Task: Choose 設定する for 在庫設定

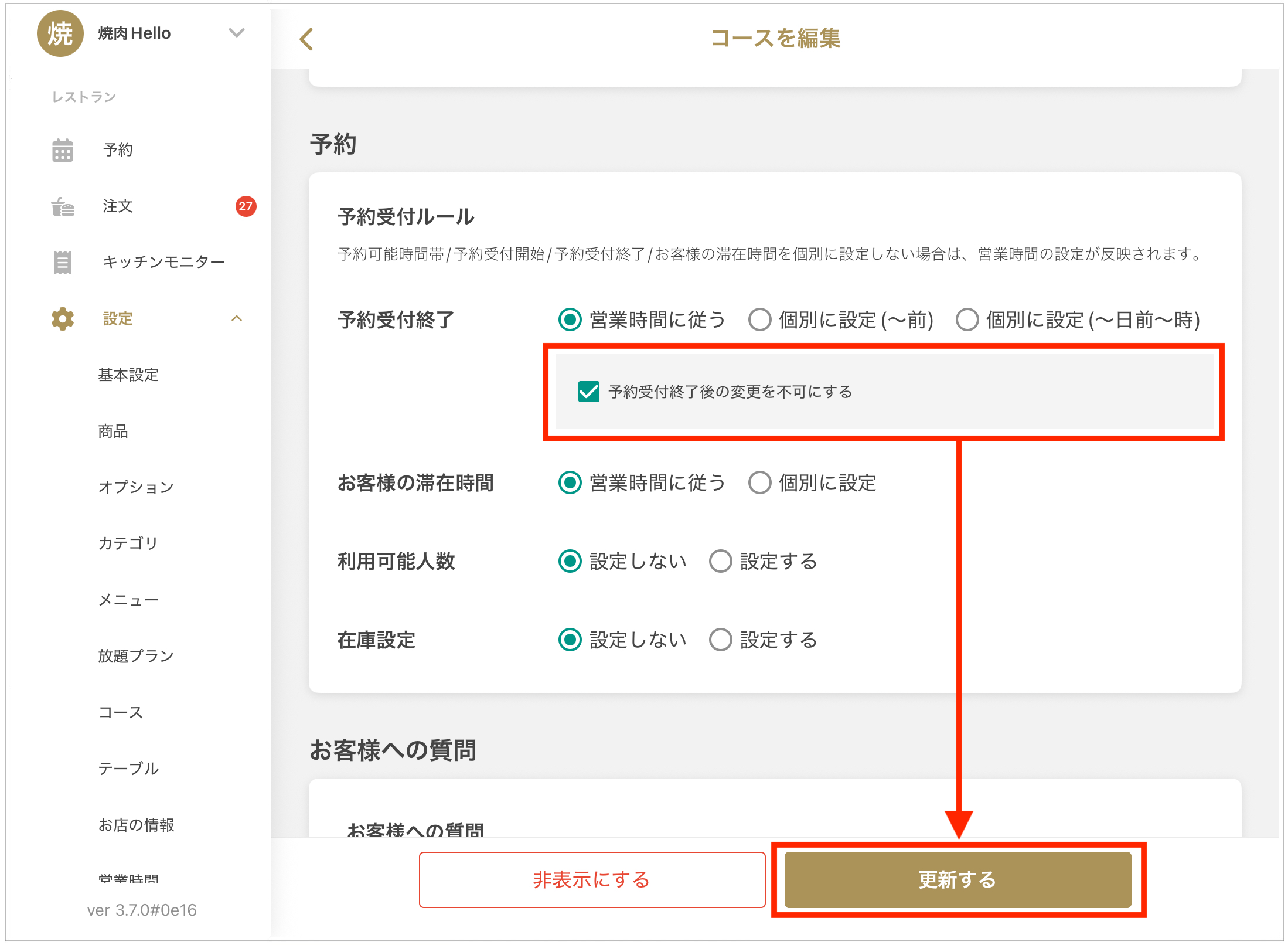Action: (x=721, y=640)
